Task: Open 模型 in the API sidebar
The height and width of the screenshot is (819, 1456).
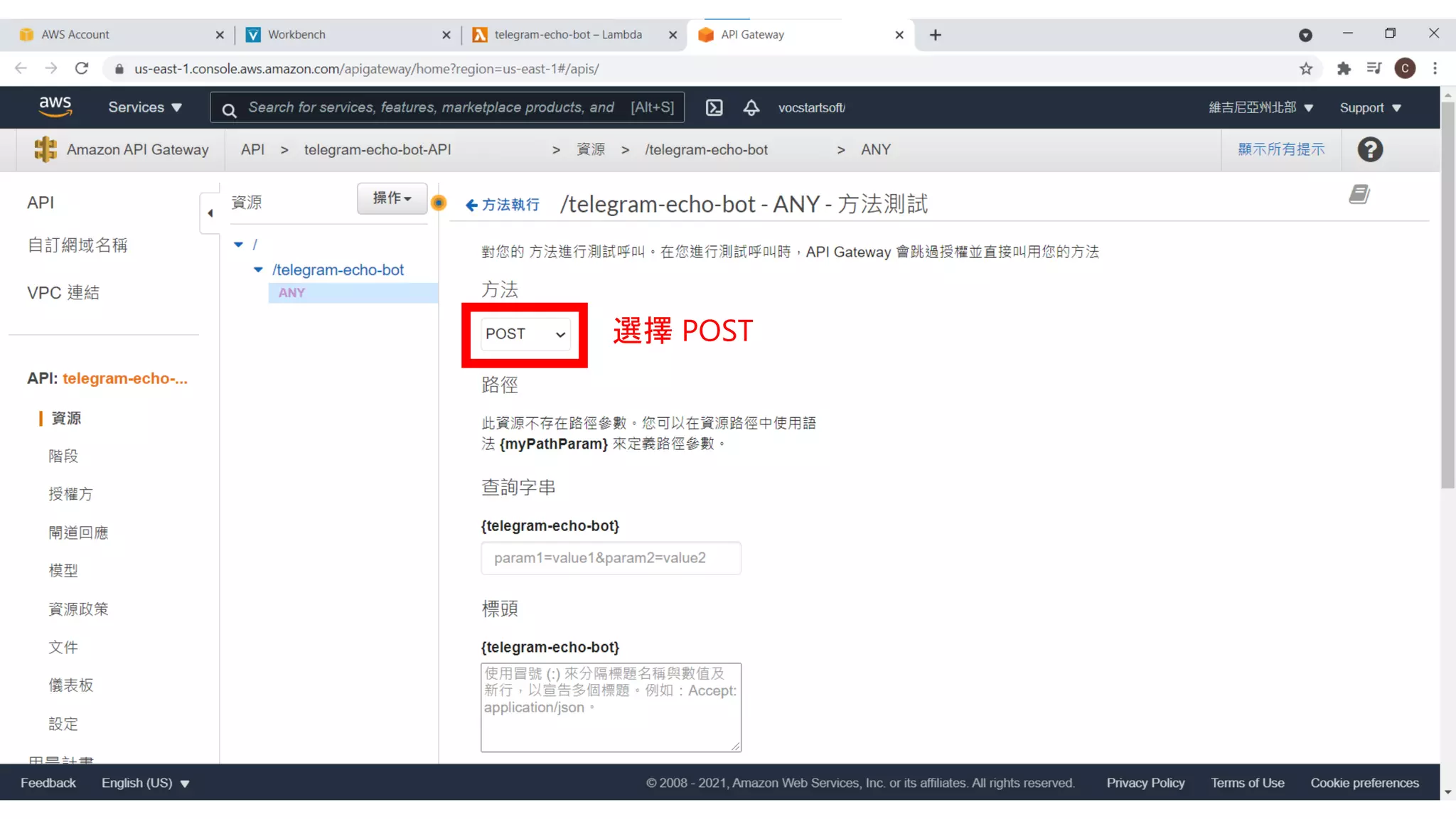Action: (63, 570)
